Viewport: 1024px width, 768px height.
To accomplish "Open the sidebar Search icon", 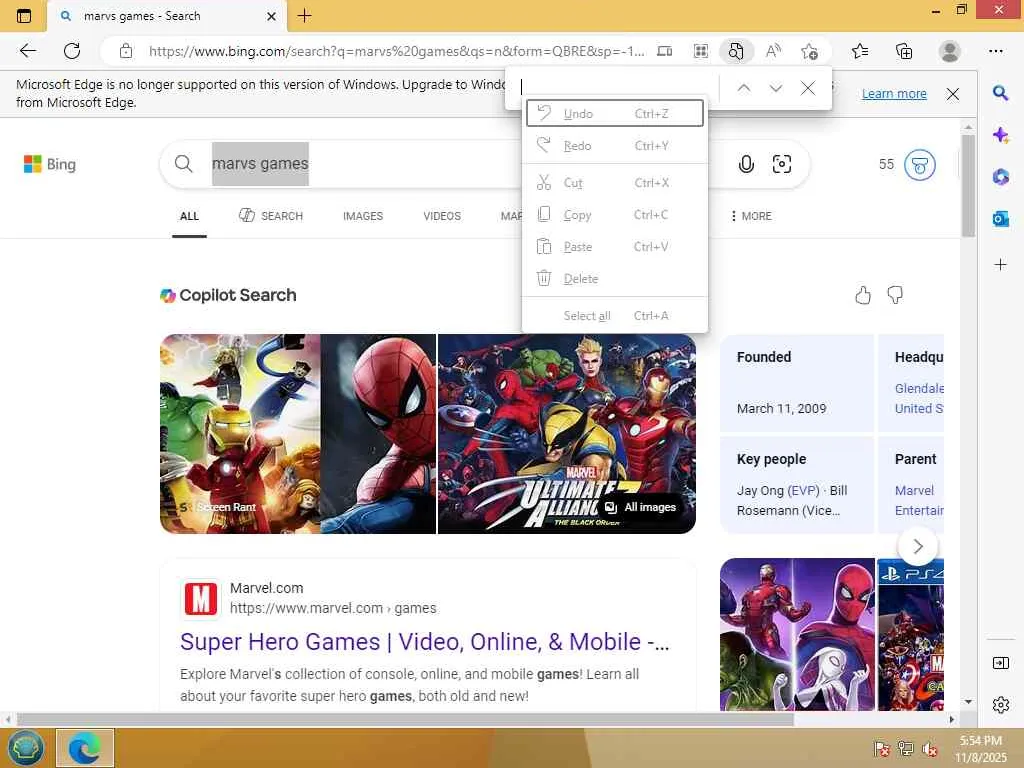I will click(x=1000, y=93).
